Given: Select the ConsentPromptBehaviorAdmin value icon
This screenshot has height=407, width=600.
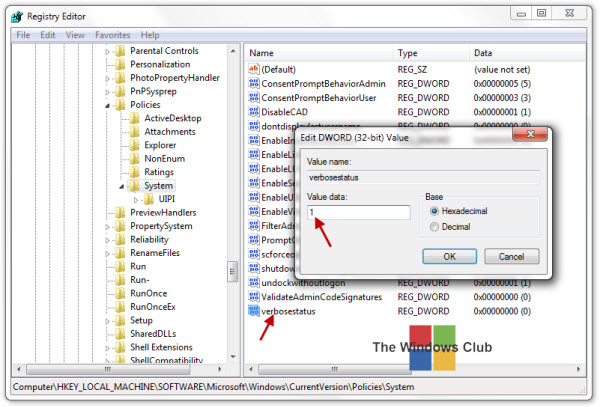Looking at the screenshot, I should tap(254, 83).
